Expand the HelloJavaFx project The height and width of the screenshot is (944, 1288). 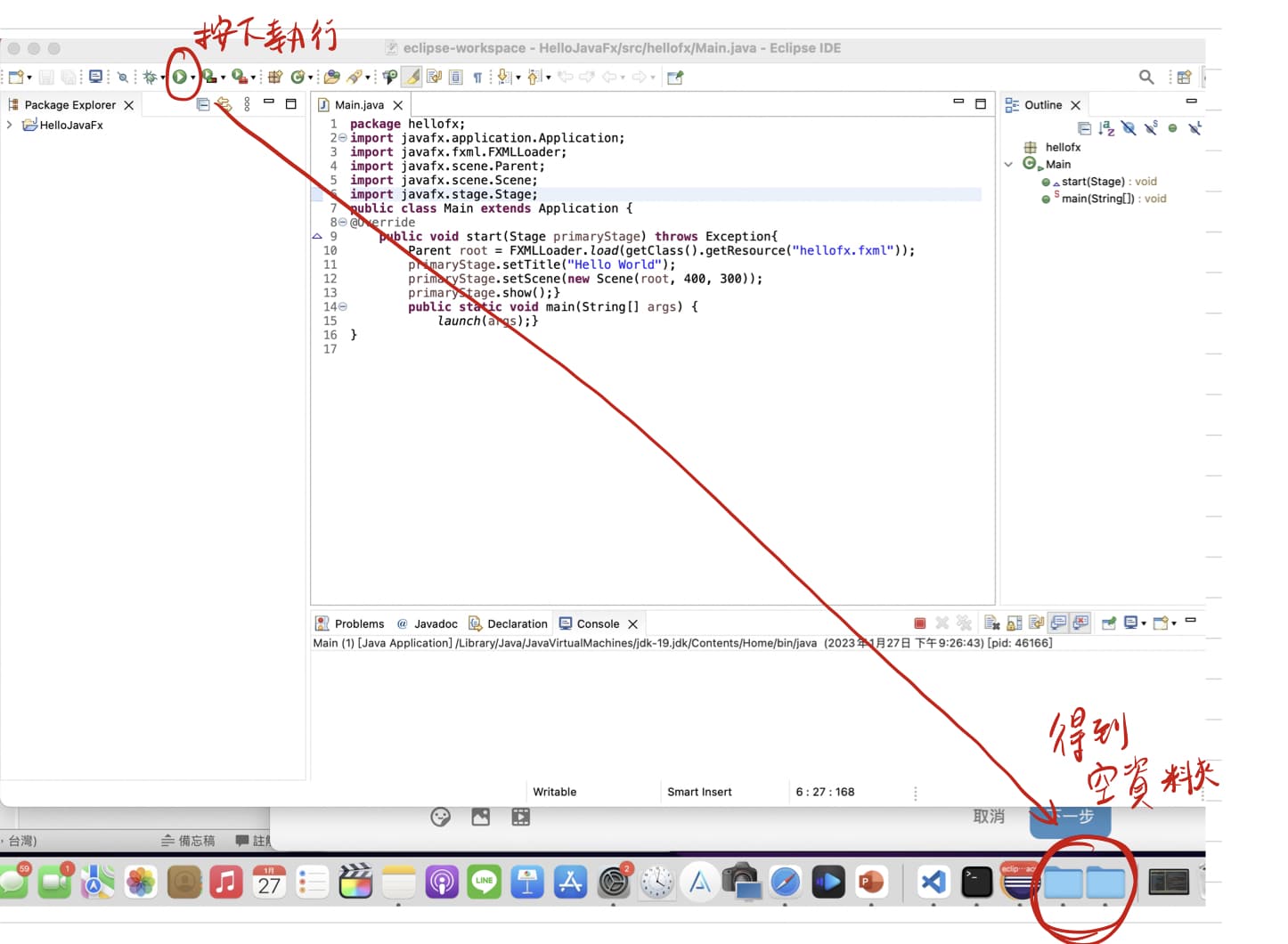coord(9,125)
